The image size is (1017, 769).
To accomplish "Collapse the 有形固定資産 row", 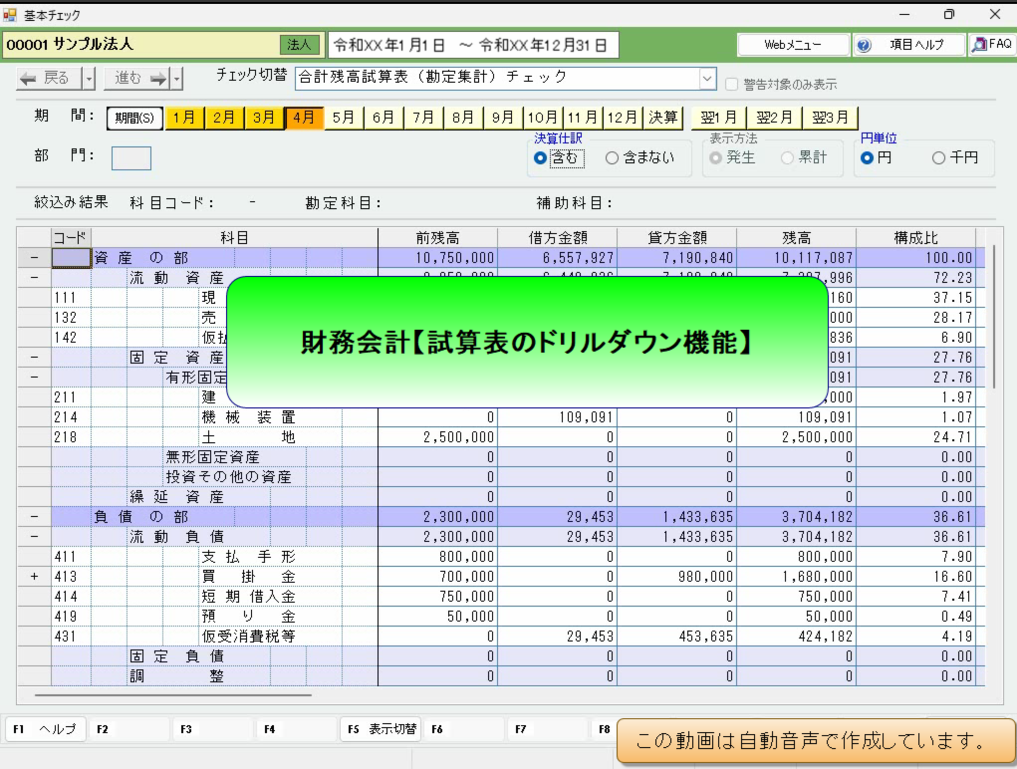I will [34, 377].
